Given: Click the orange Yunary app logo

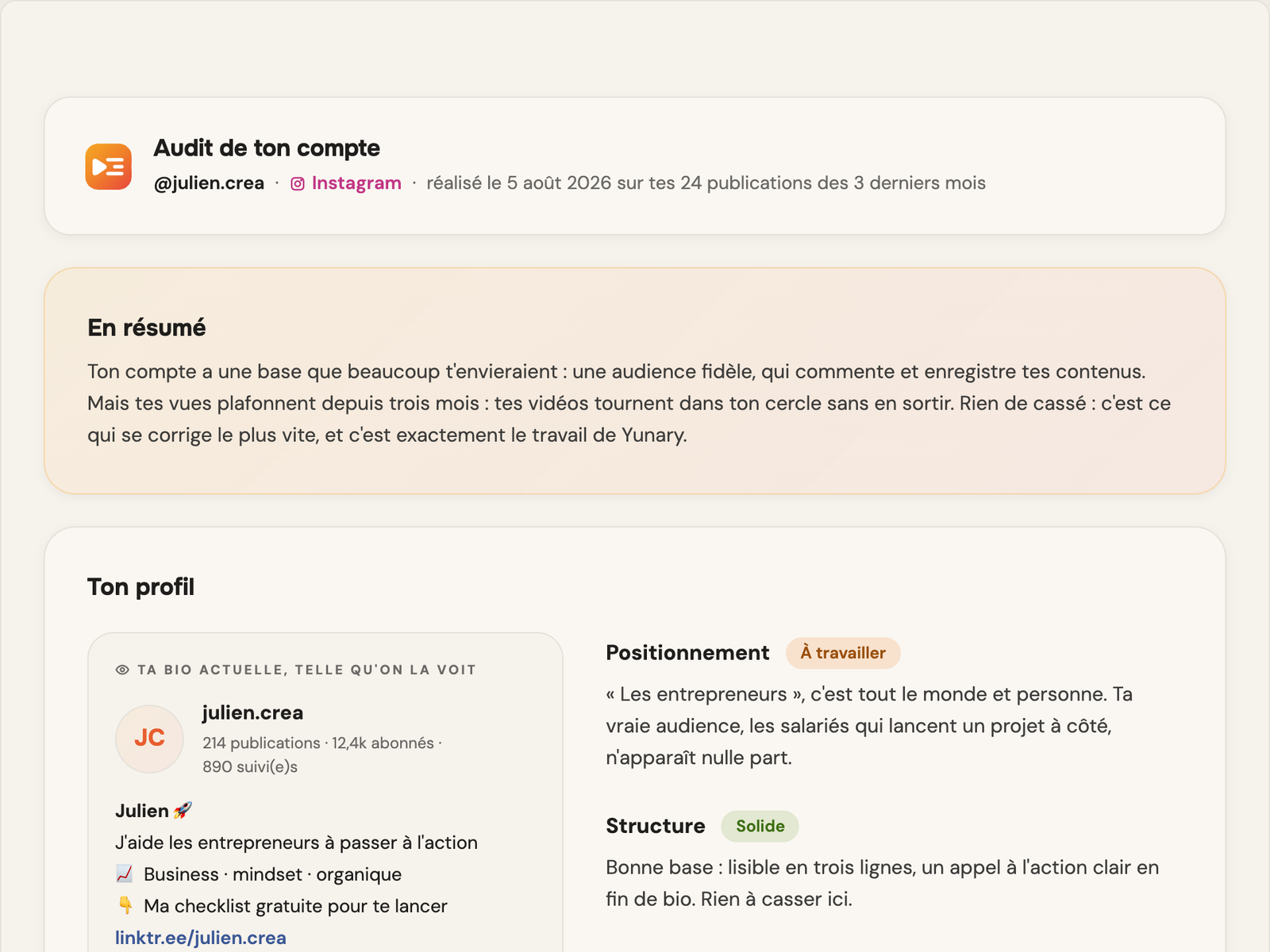Looking at the screenshot, I should click(109, 167).
